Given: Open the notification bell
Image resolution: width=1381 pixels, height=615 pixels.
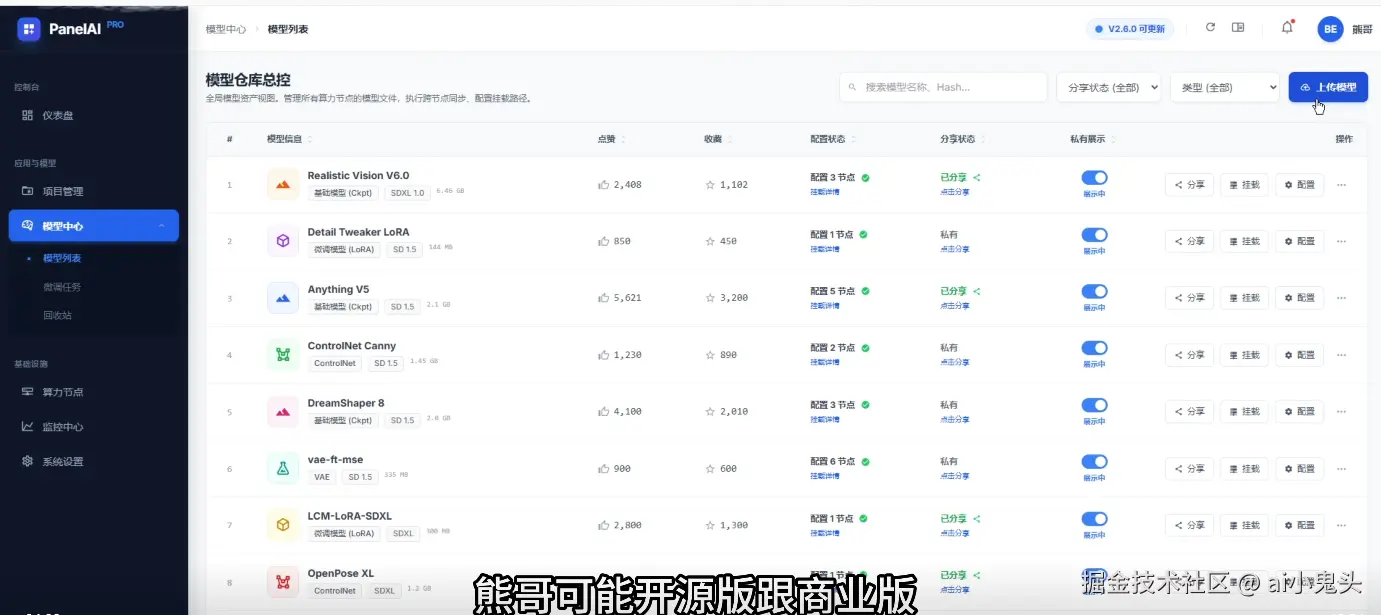Looking at the screenshot, I should 1287,28.
